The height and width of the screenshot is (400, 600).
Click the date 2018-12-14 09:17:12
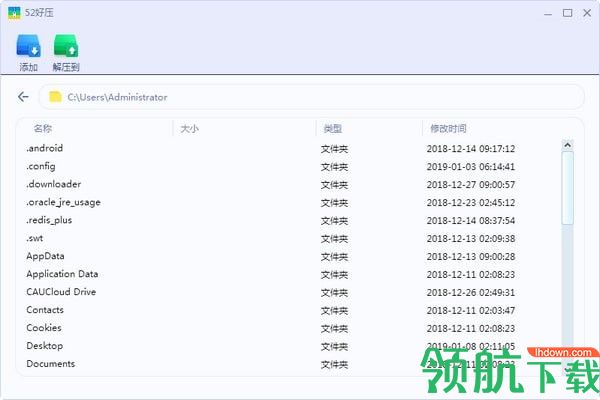(x=471, y=149)
